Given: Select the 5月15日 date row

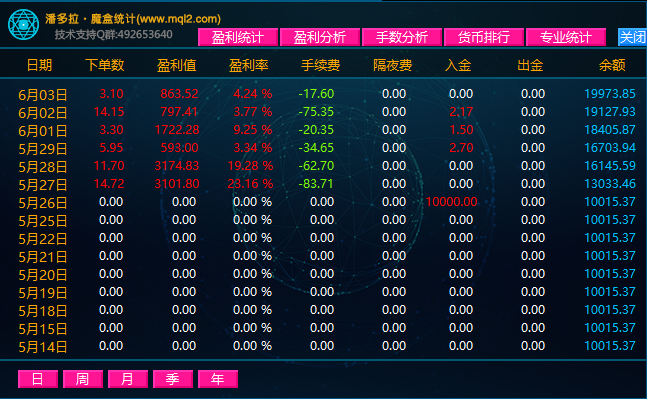Looking at the screenshot, I should point(43,329).
